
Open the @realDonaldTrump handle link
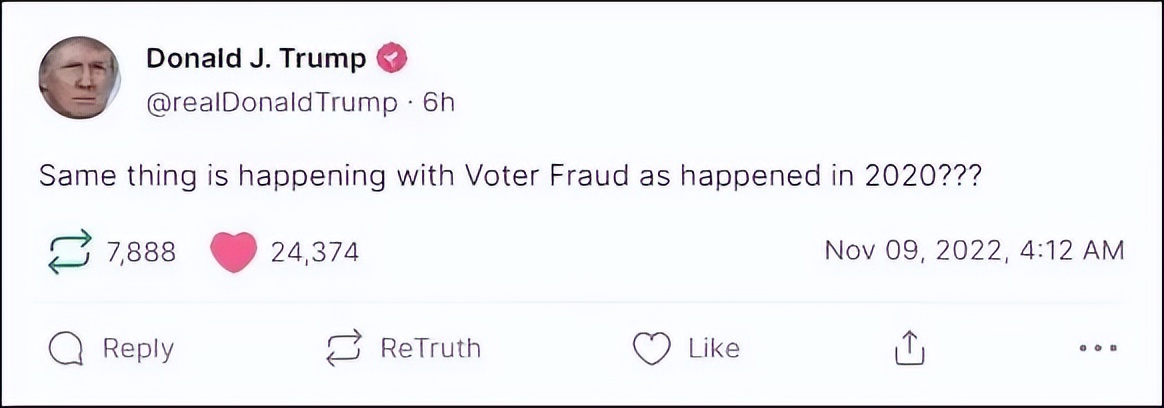click(271, 103)
